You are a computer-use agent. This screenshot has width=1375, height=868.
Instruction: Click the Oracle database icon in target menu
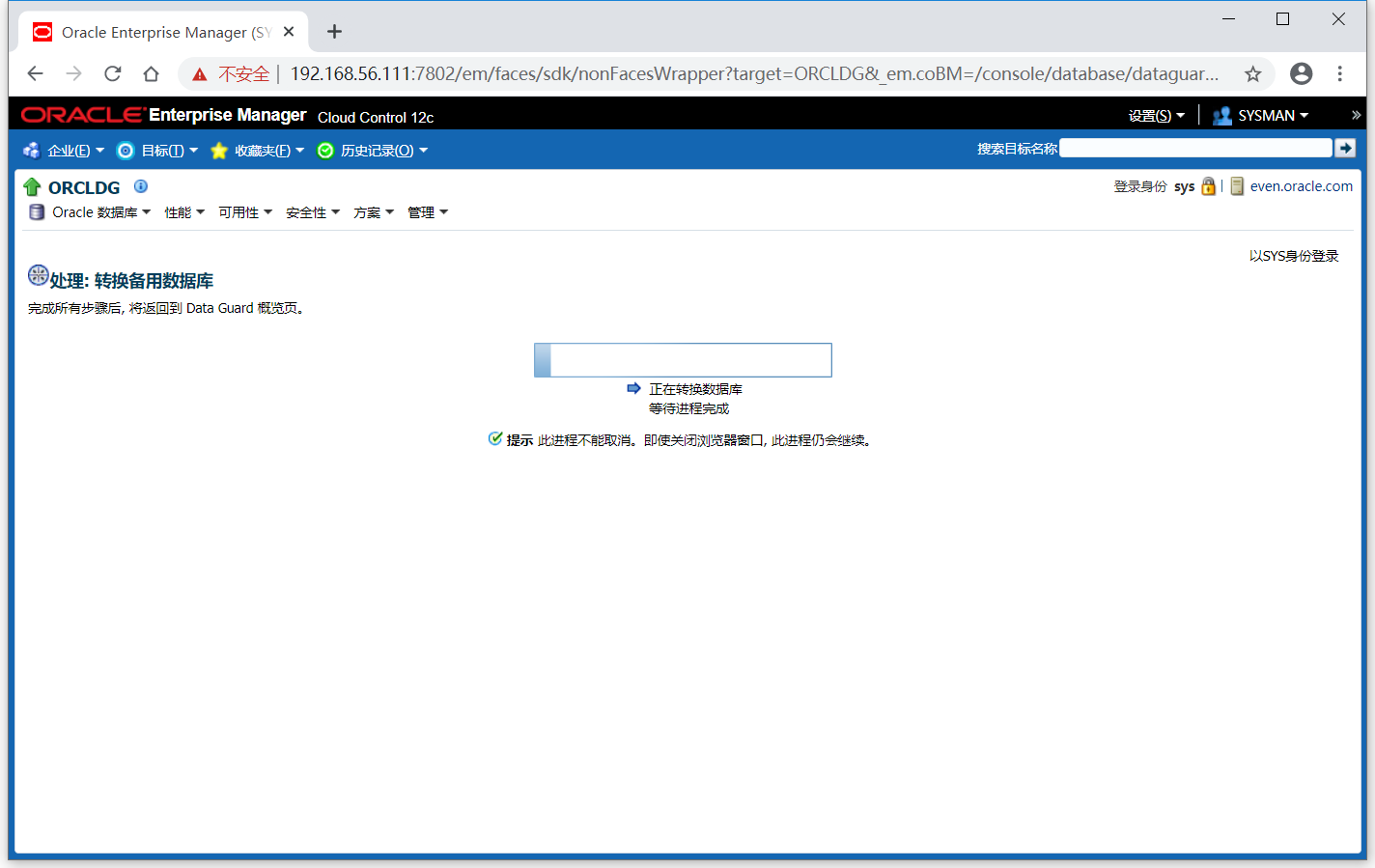pyautogui.click(x=37, y=212)
